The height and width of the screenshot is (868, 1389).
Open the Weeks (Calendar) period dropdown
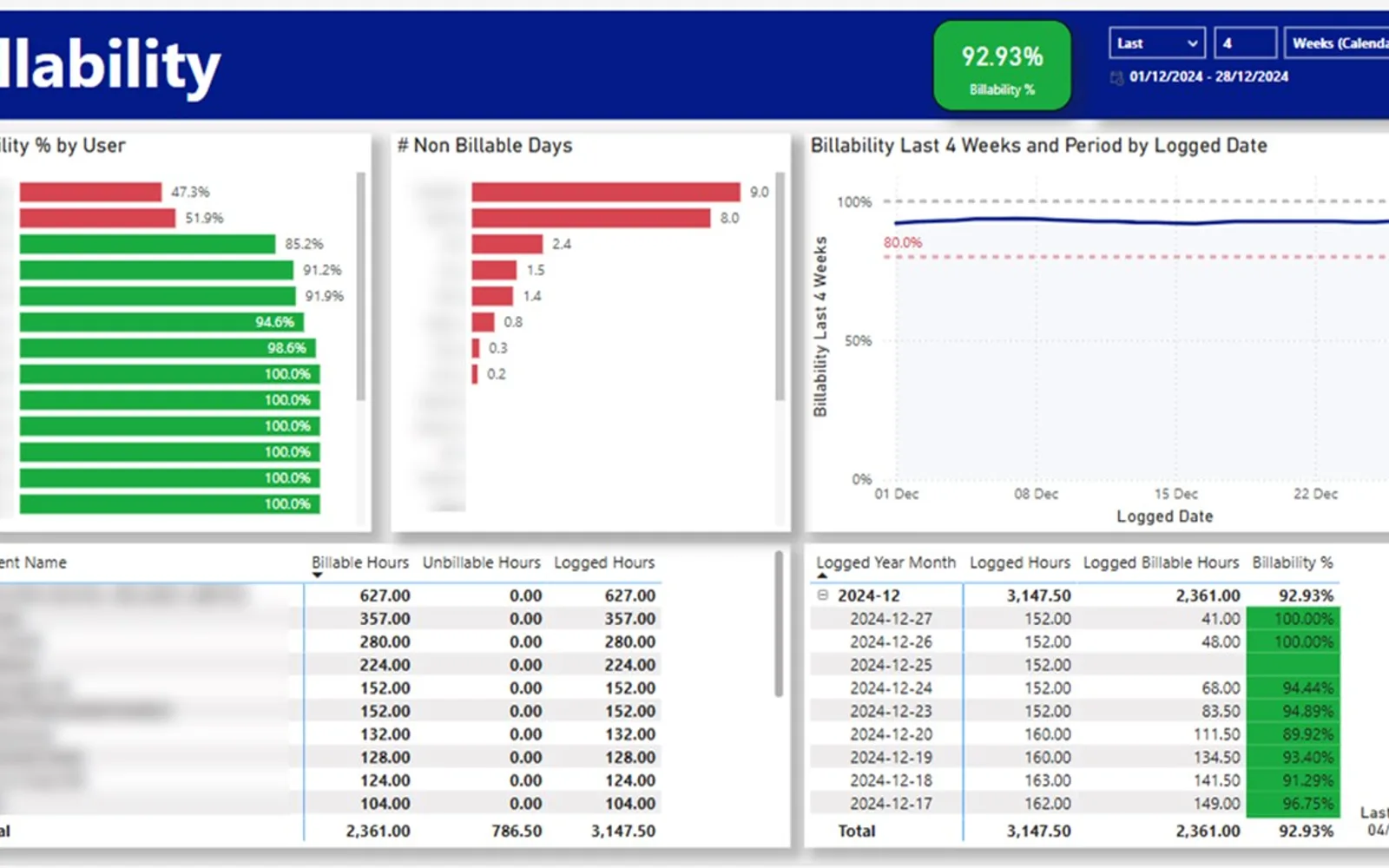[x=1337, y=43]
